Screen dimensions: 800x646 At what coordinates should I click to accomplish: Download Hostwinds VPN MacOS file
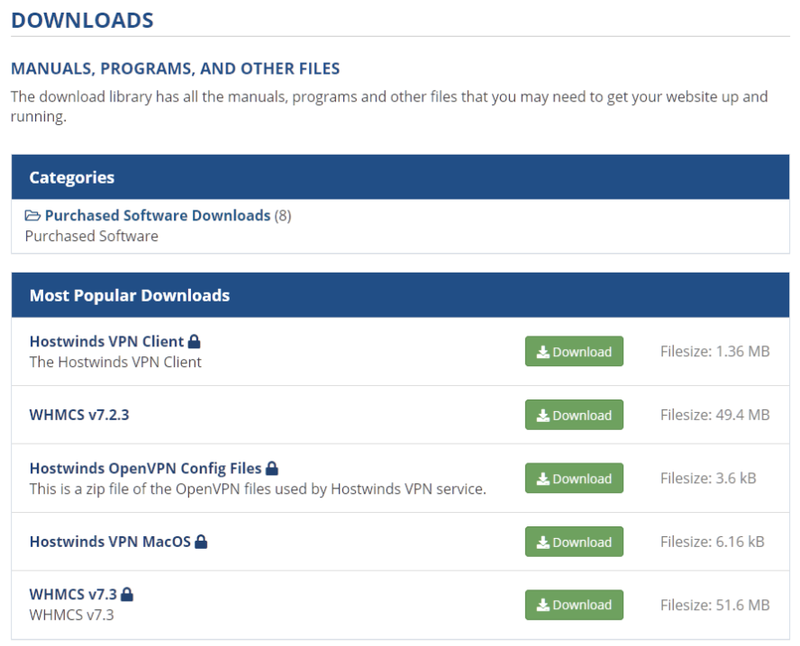point(574,541)
